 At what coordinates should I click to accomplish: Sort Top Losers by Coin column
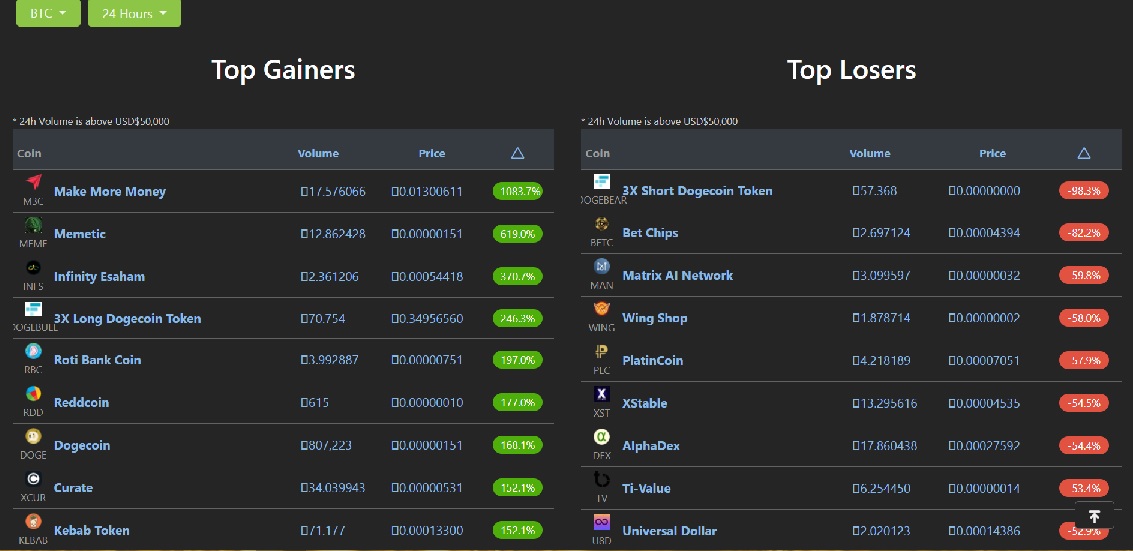(x=598, y=153)
